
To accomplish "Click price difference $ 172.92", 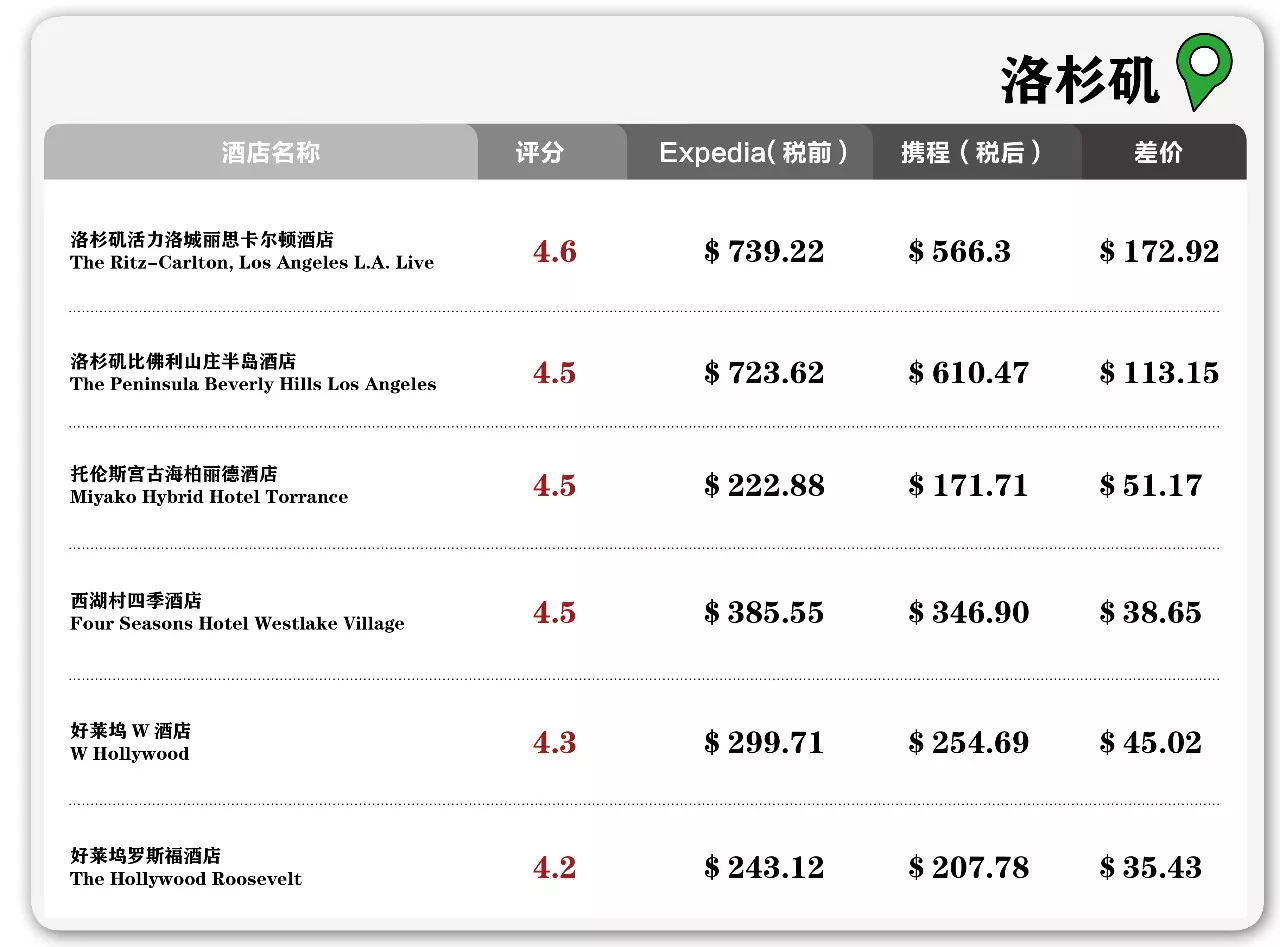I will click(x=1159, y=251).
